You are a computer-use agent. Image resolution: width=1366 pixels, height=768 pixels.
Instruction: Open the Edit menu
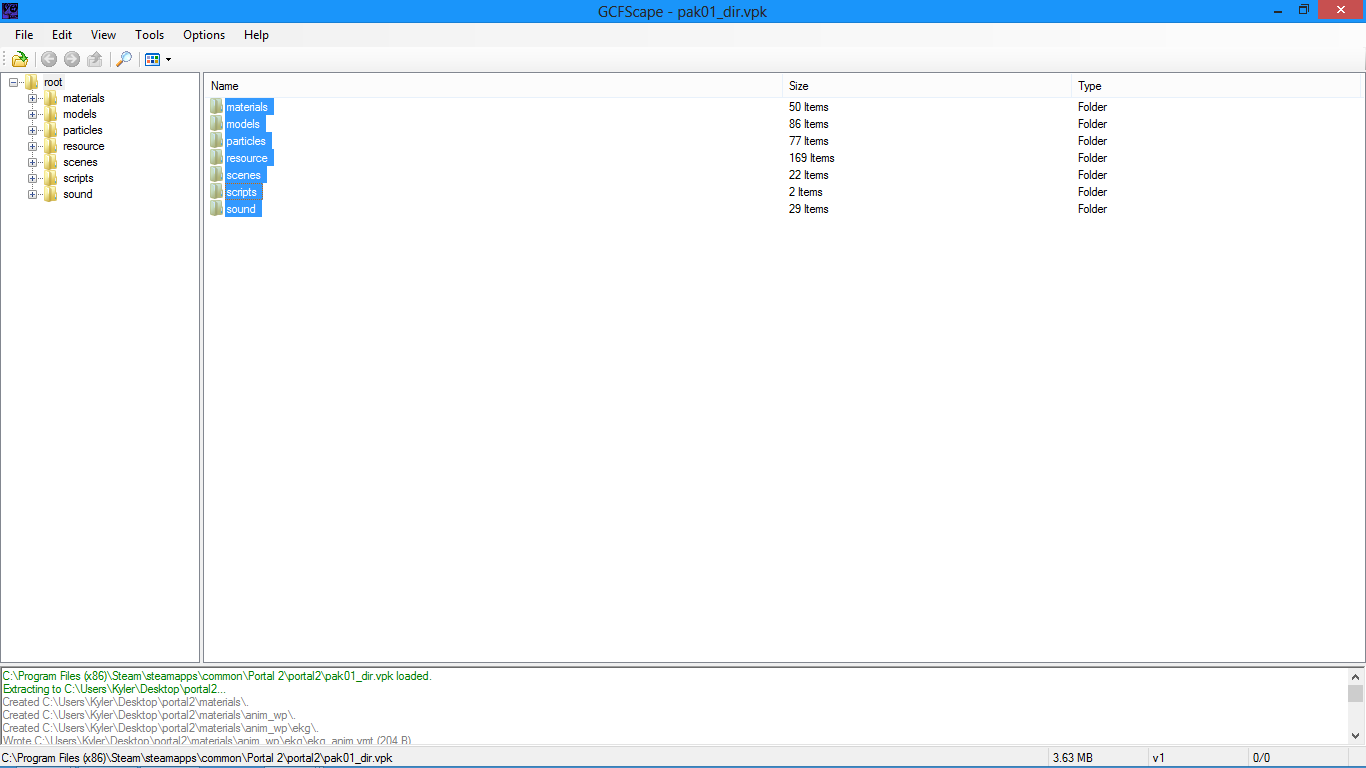[x=62, y=35]
